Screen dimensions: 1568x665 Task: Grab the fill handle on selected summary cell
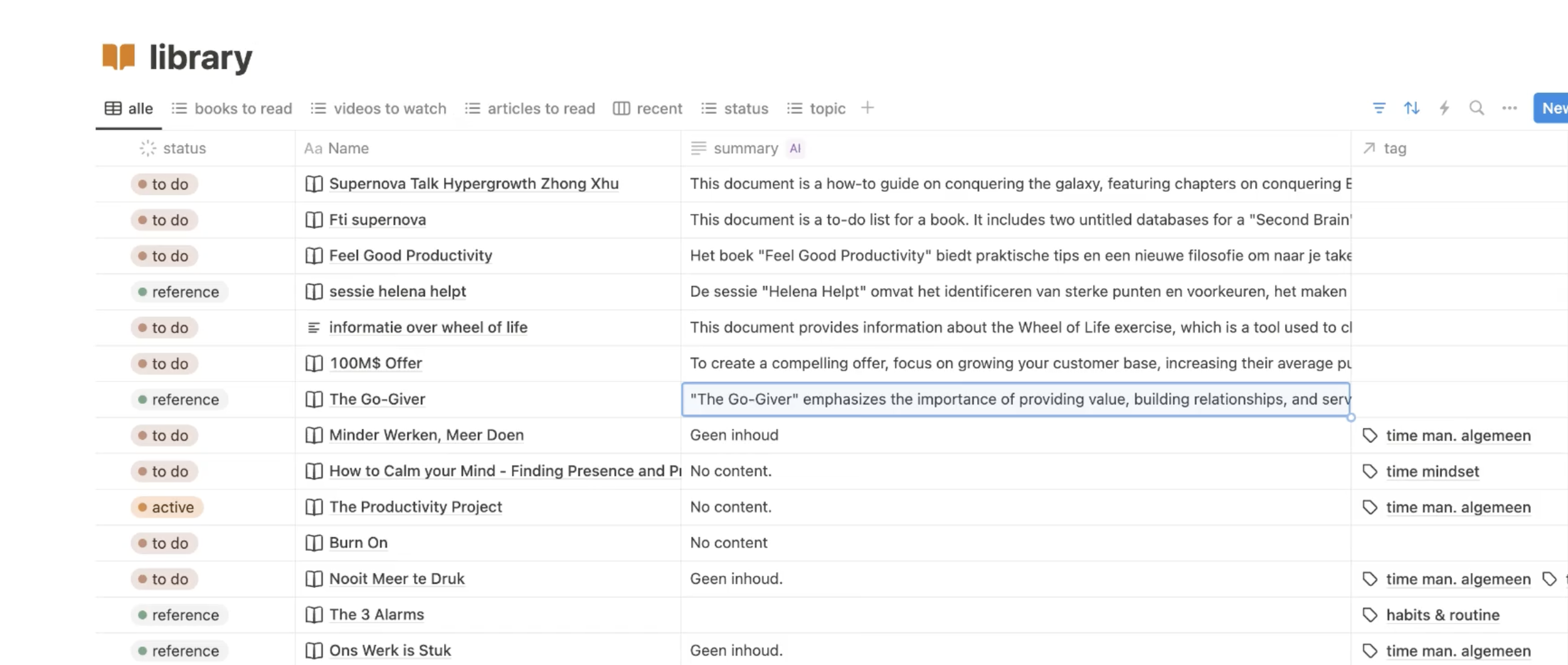(1351, 417)
